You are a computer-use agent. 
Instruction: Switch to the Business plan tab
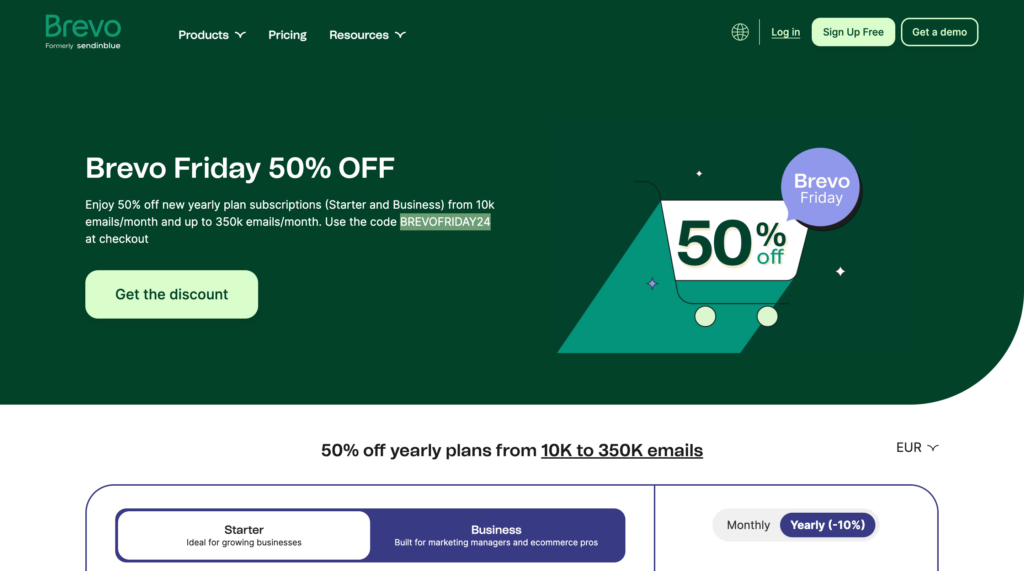[496, 536]
